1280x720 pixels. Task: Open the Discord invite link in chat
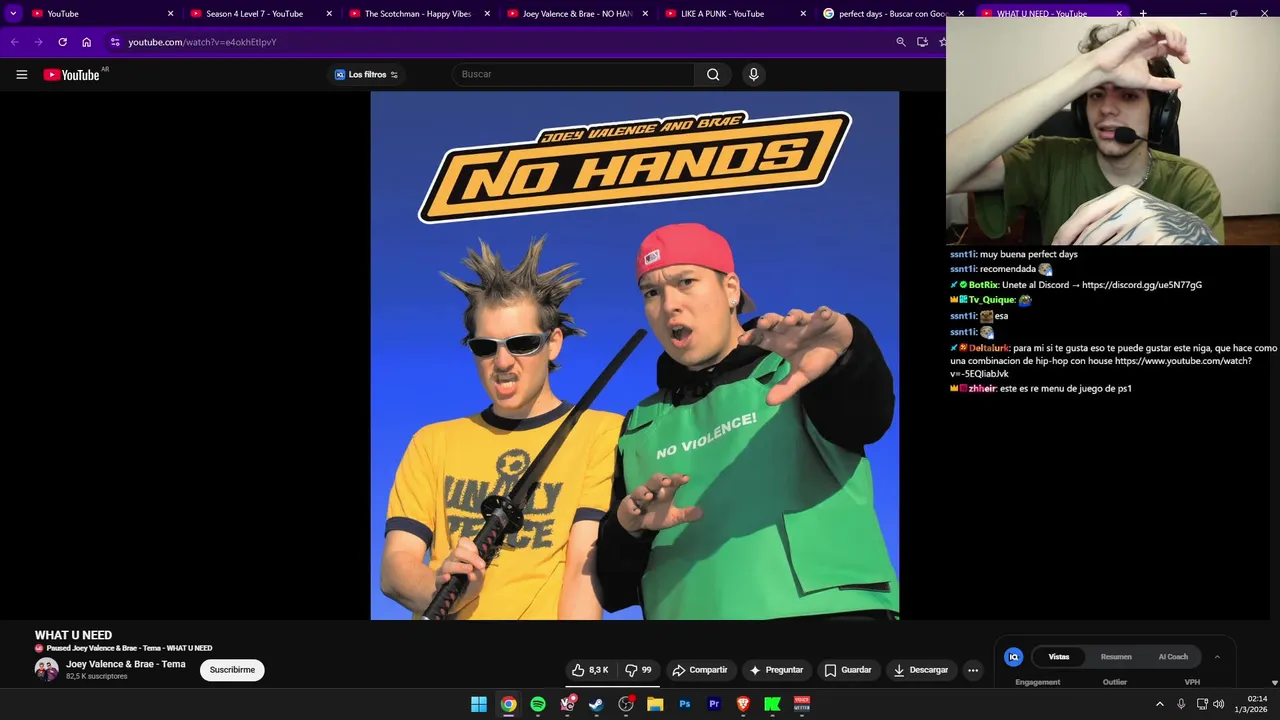click(1142, 285)
